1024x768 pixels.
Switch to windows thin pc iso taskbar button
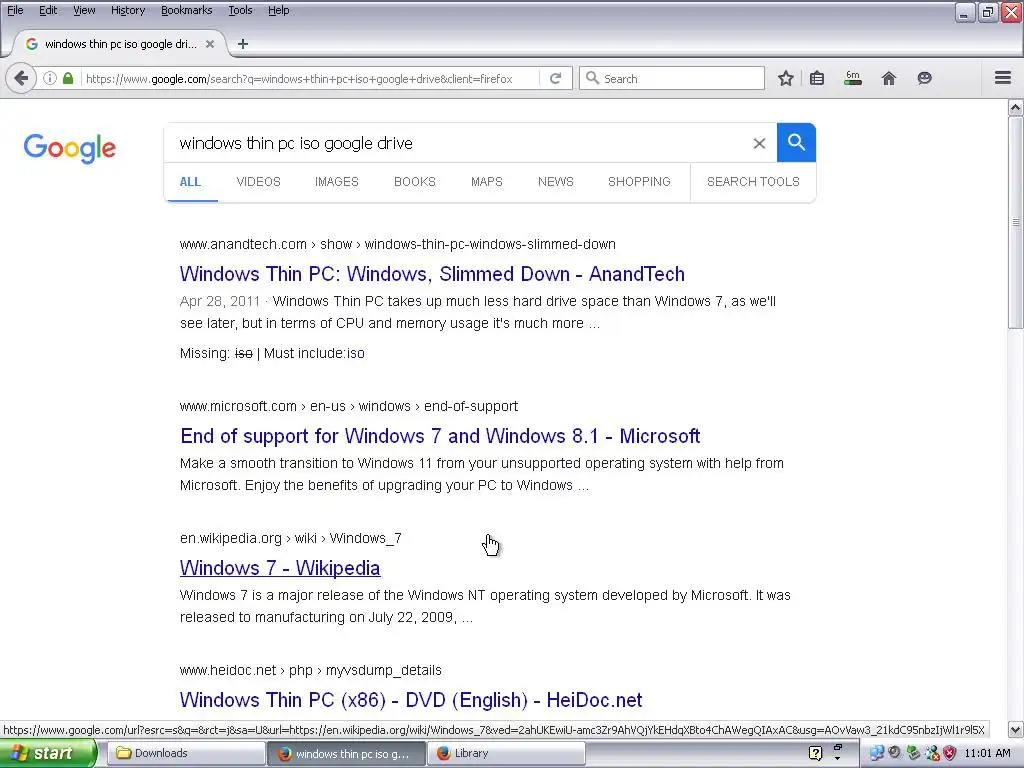click(x=346, y=753)
